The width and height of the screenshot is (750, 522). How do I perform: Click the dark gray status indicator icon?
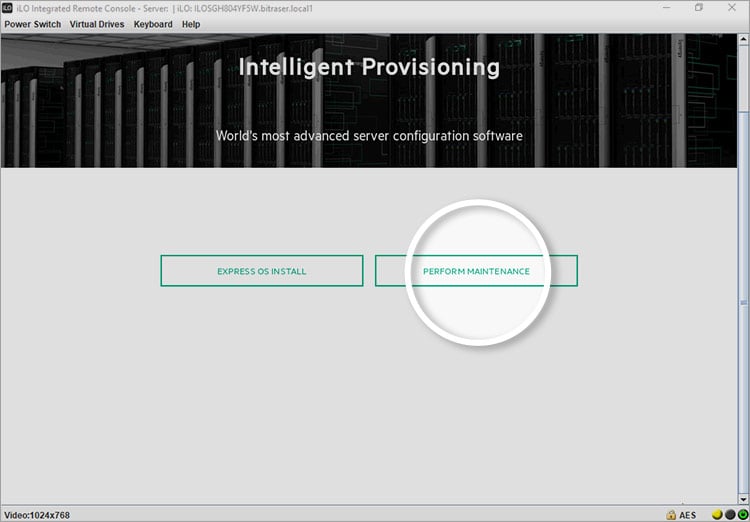pyautogui.click(x=730, y=515)
